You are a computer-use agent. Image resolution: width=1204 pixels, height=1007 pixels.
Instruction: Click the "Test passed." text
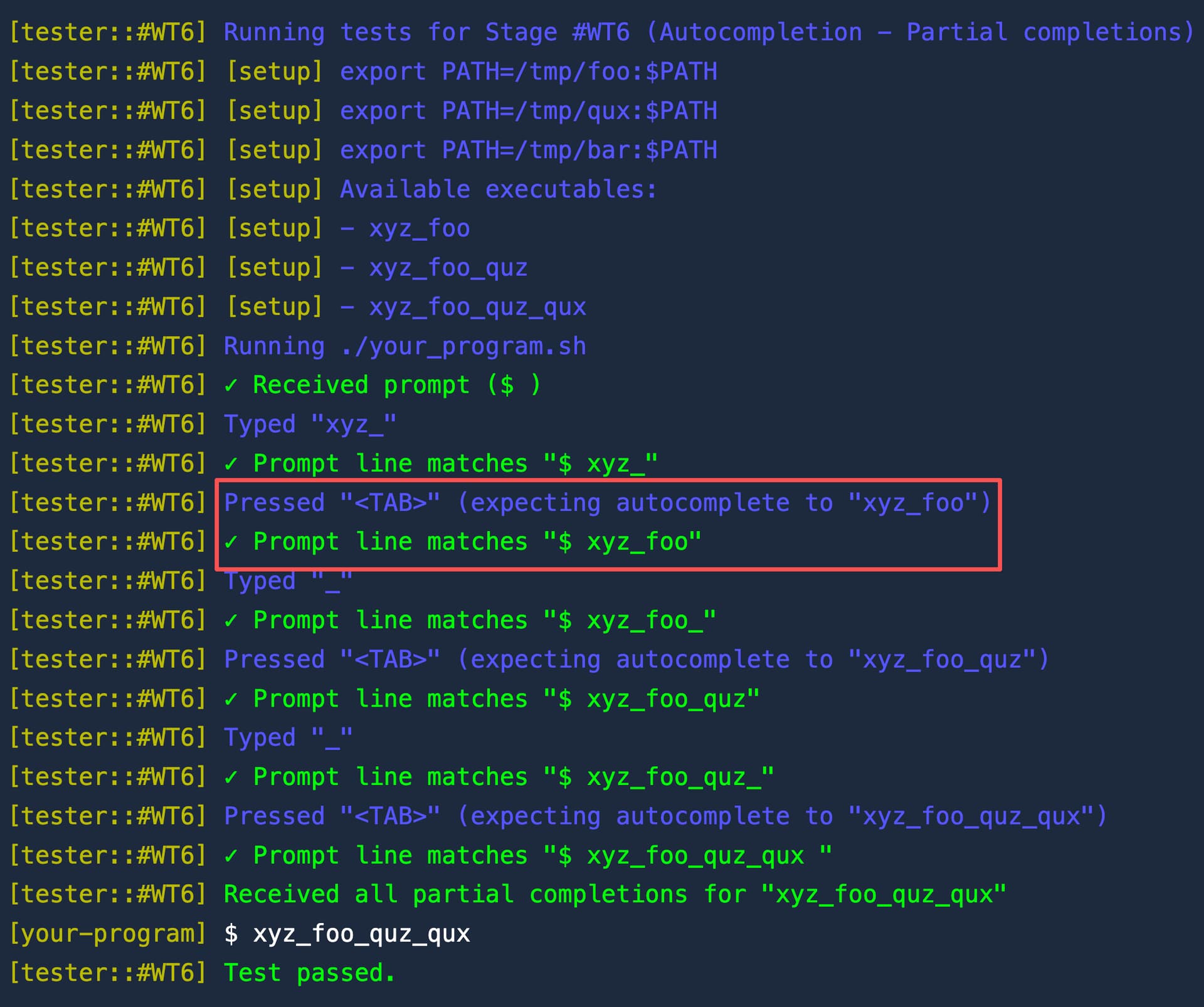[x=310, y=973]
